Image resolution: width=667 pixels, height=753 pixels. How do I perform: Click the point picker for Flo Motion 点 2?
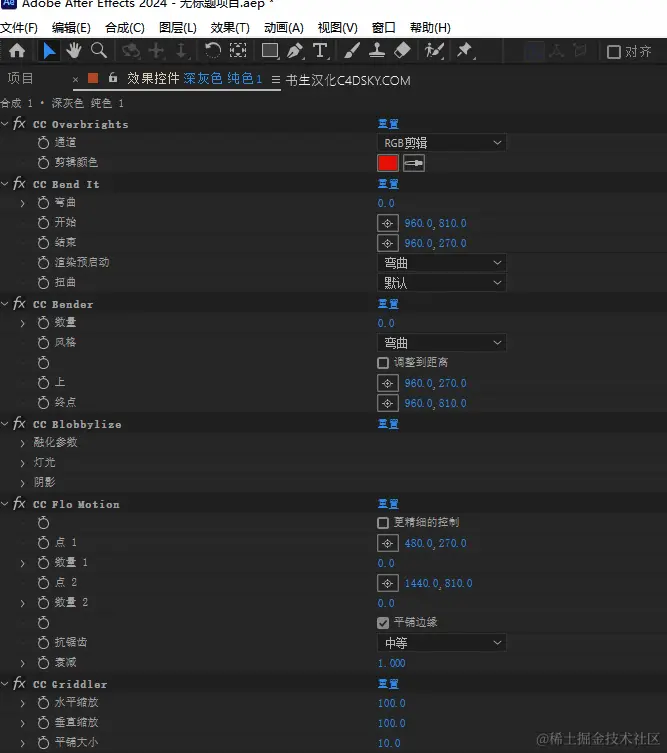point(388,583)
